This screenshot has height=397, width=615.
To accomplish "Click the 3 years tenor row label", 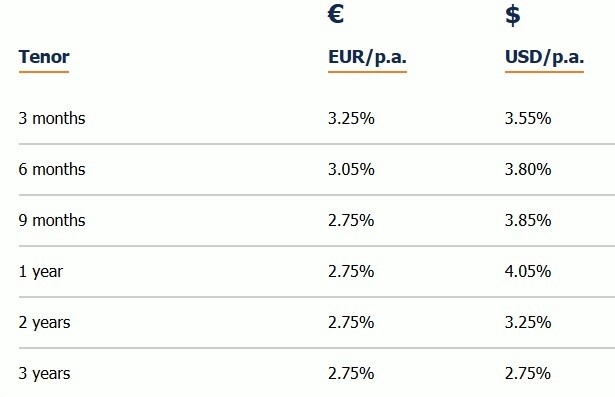I will point(44,374).
